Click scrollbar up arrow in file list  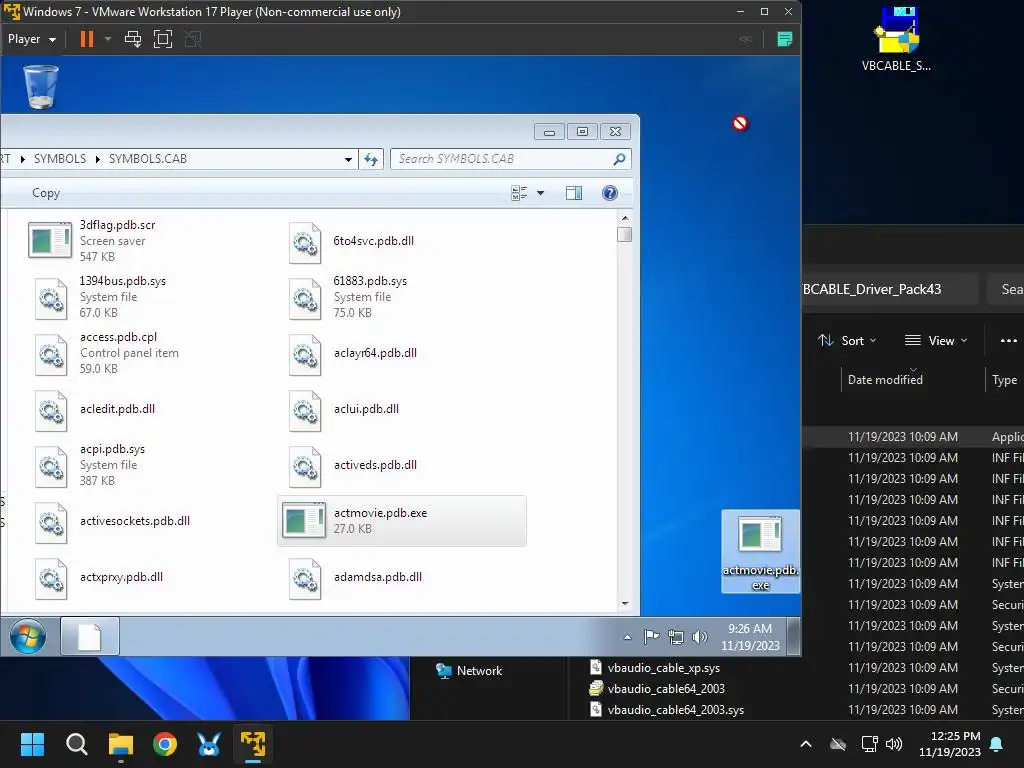pyautogui.click(x=625, y=218)
